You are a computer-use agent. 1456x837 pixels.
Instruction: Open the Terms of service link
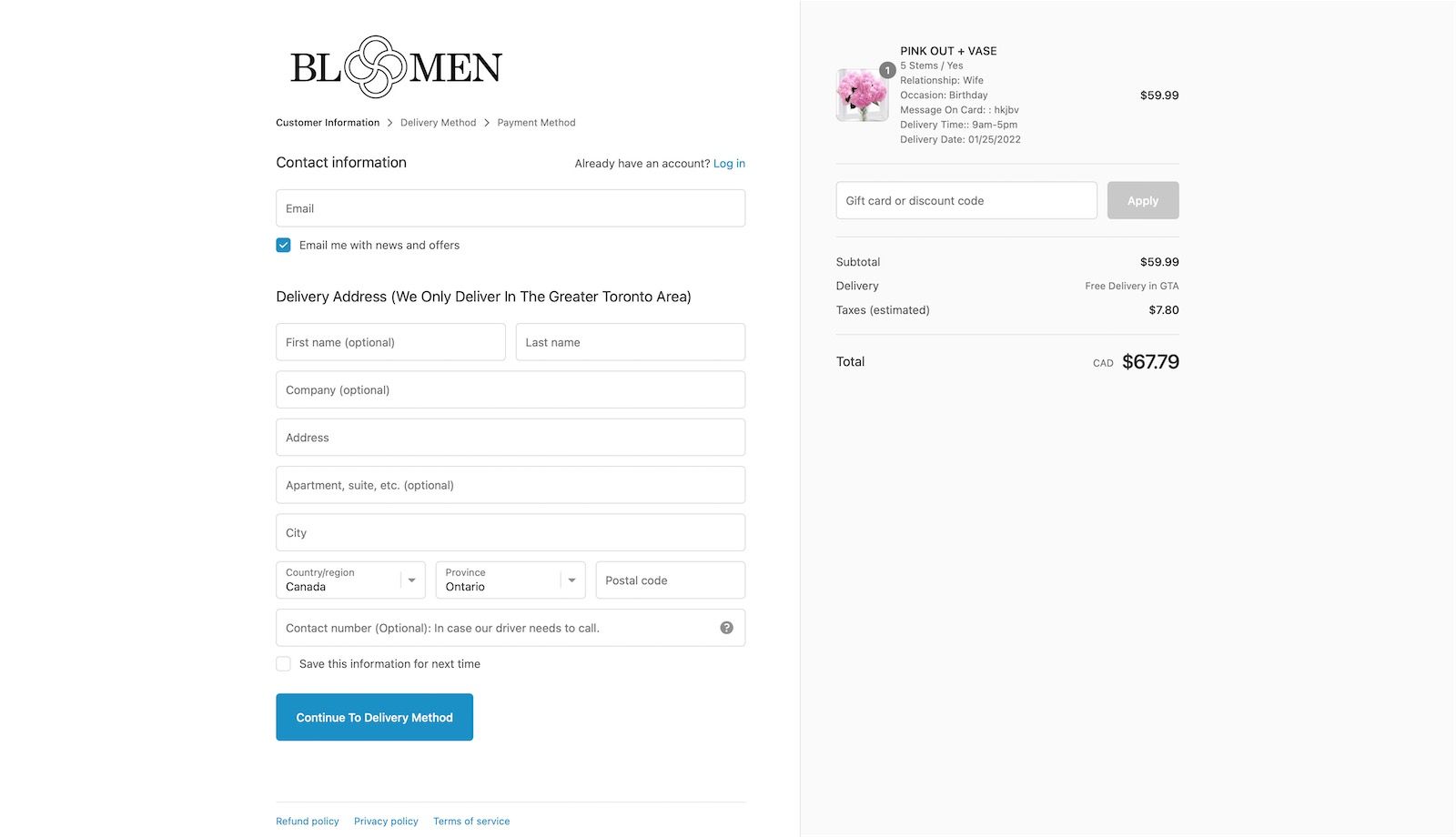(471, 822)
